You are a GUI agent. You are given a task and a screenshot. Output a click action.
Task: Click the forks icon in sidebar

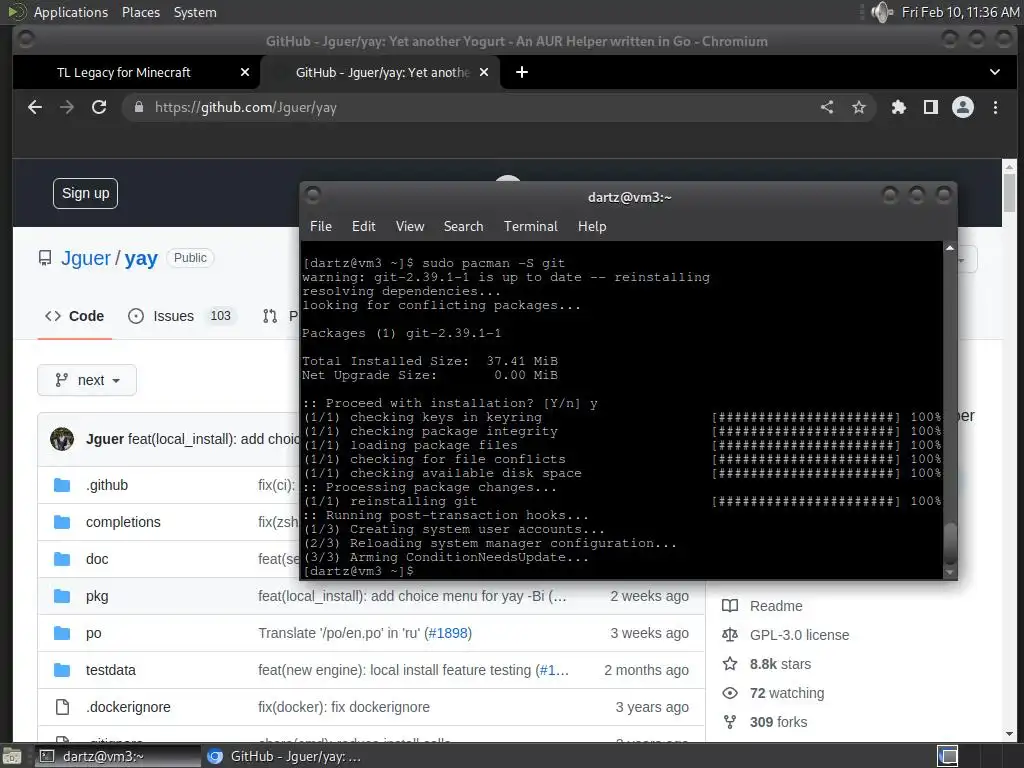coord(730,722)
